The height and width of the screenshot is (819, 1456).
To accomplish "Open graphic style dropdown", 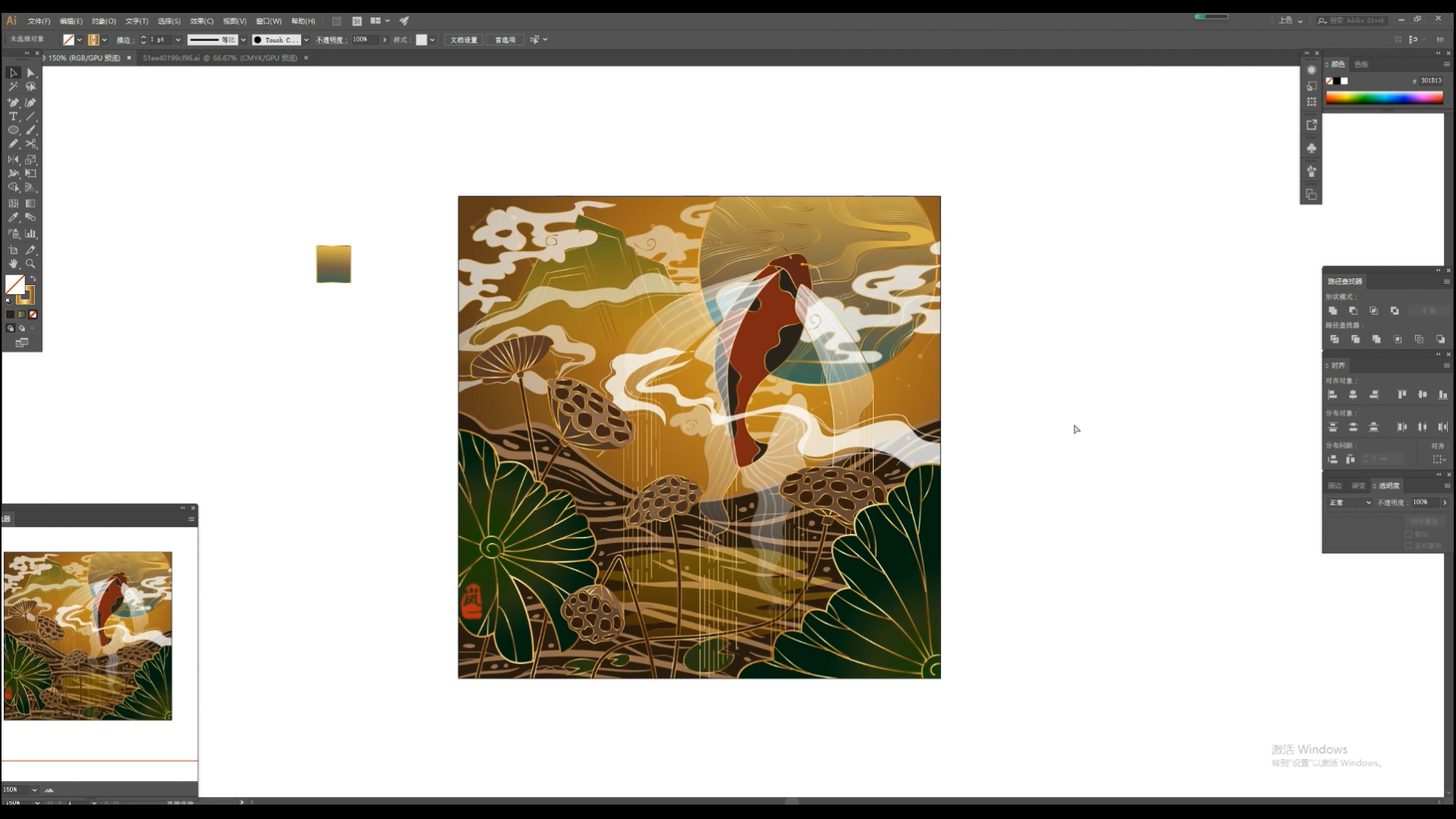I will (x=432, y=40).
